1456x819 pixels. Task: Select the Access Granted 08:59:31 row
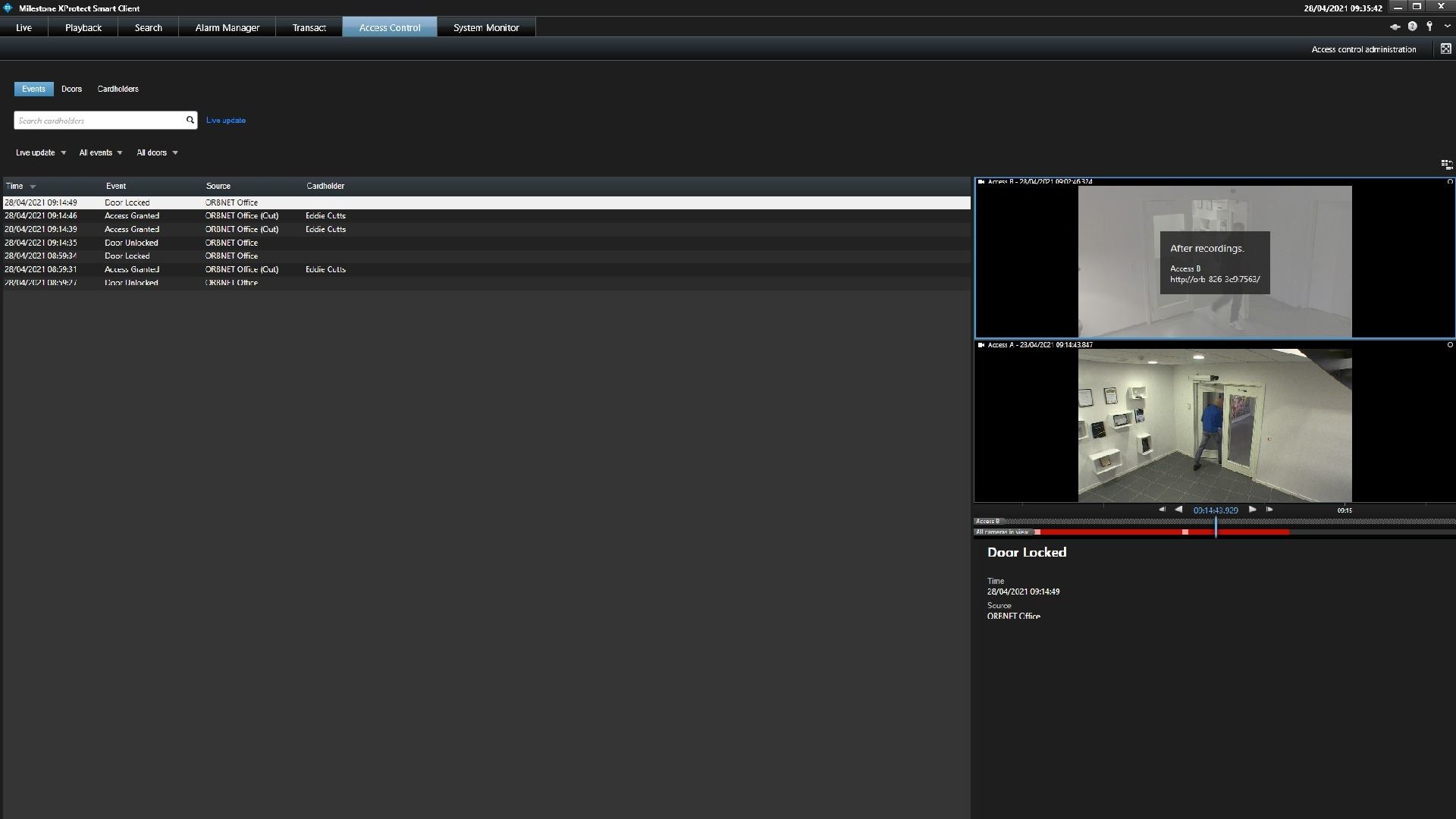pyautogui.click(x=487, y=269)
